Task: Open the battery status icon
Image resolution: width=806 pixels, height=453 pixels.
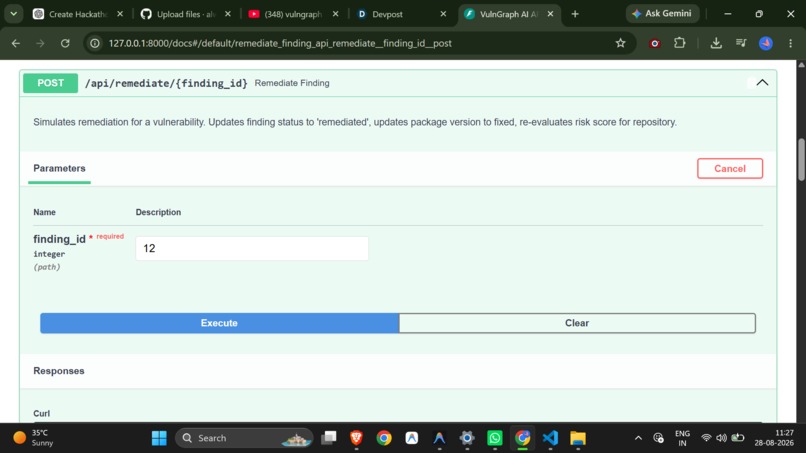Action: click(x=738, y=438)
